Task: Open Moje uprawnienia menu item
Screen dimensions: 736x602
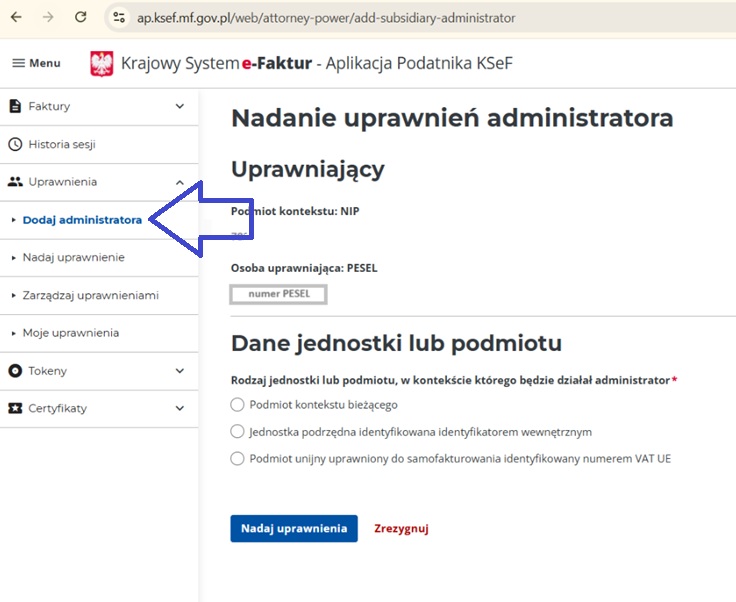Action: (70, 333)
